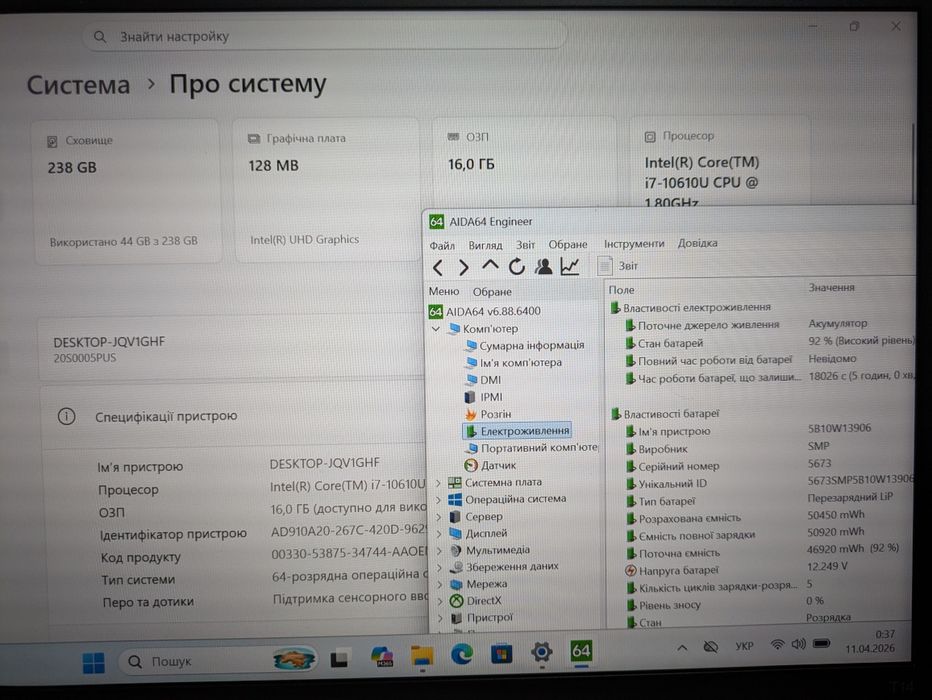This screenshot has height=700, width=932.
Task: Open the volume speaker tray icon
Action: [x=798, y=644]
